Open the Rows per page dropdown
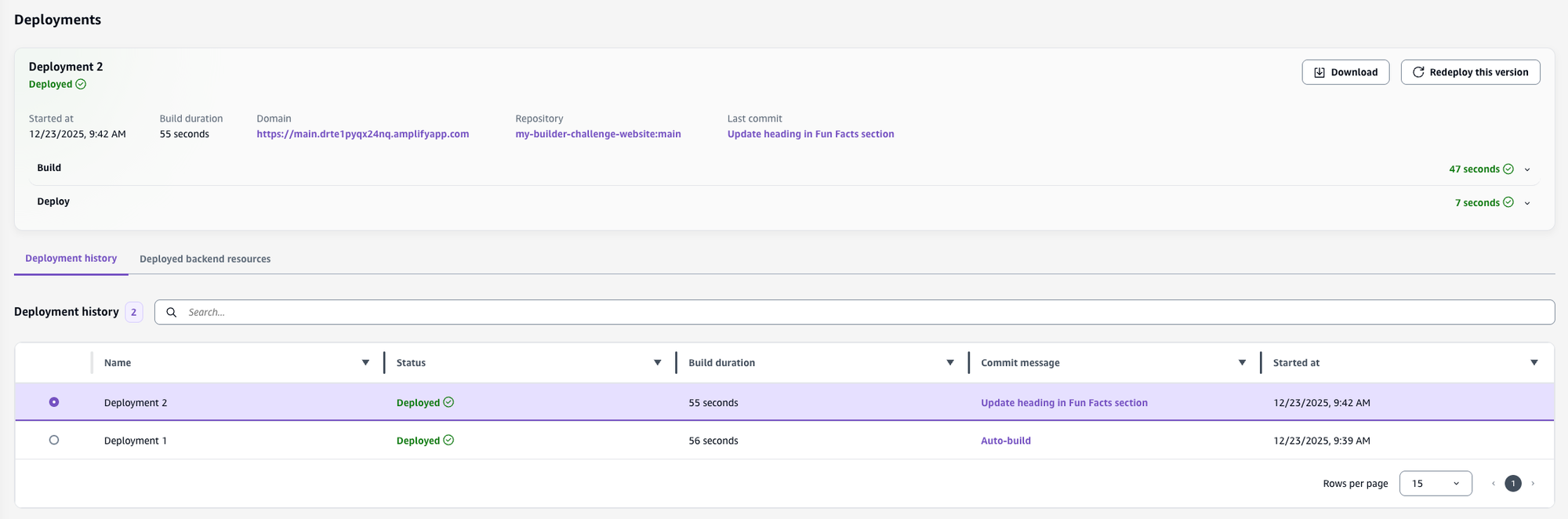 (x=1435, y=483)
